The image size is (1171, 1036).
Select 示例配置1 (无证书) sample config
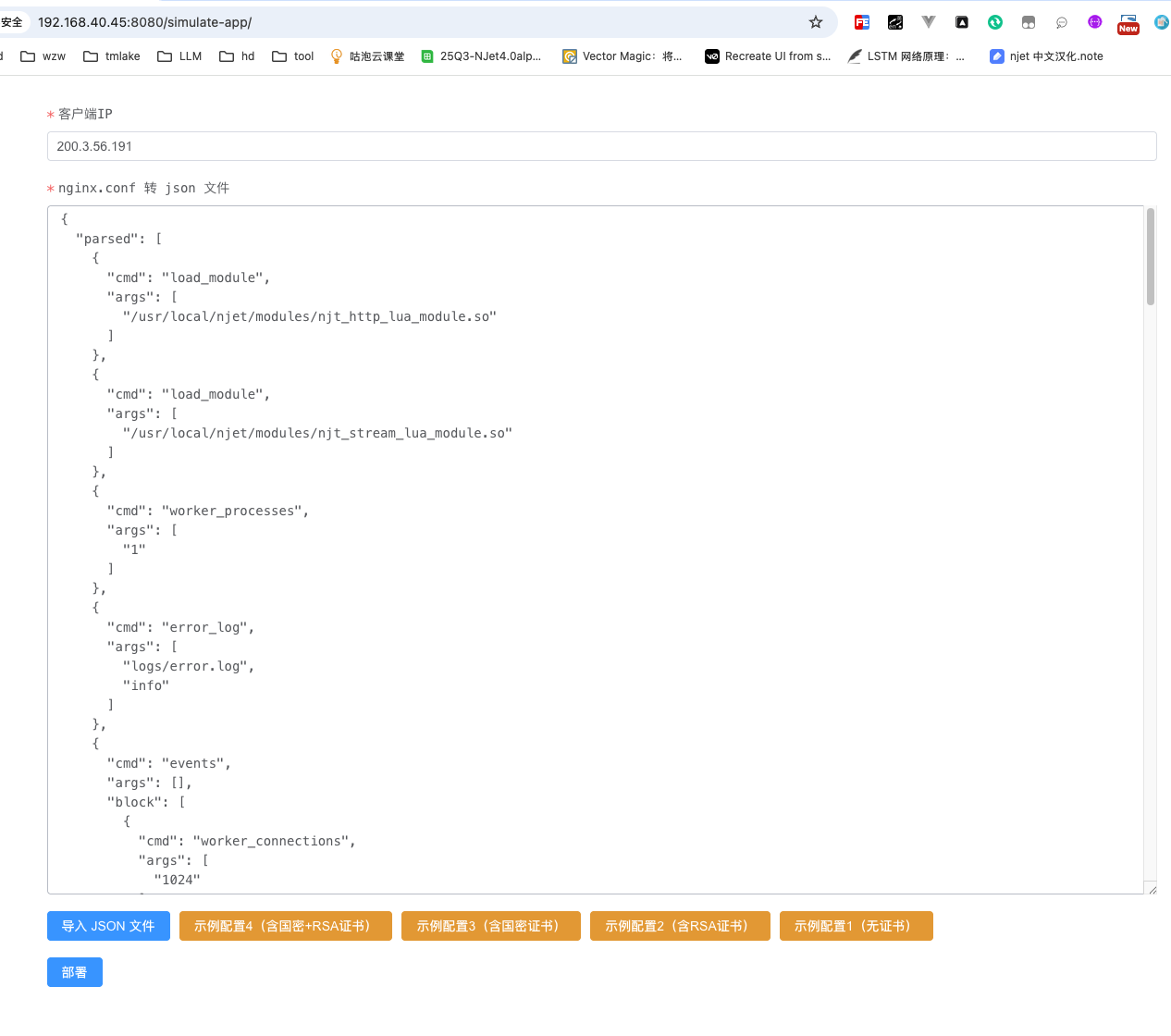(x=856, y=926)
